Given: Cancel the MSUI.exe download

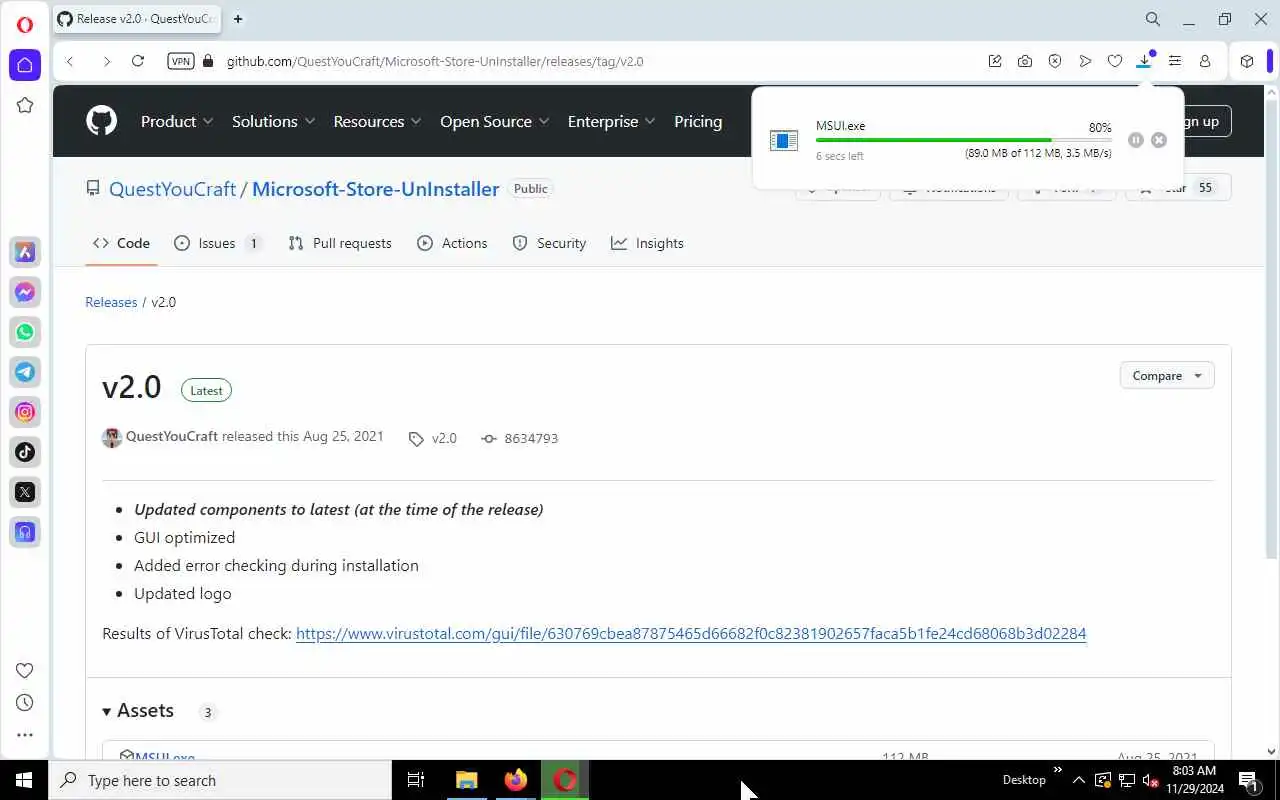Looking at the screenshot, I should tap(1159, 140).
